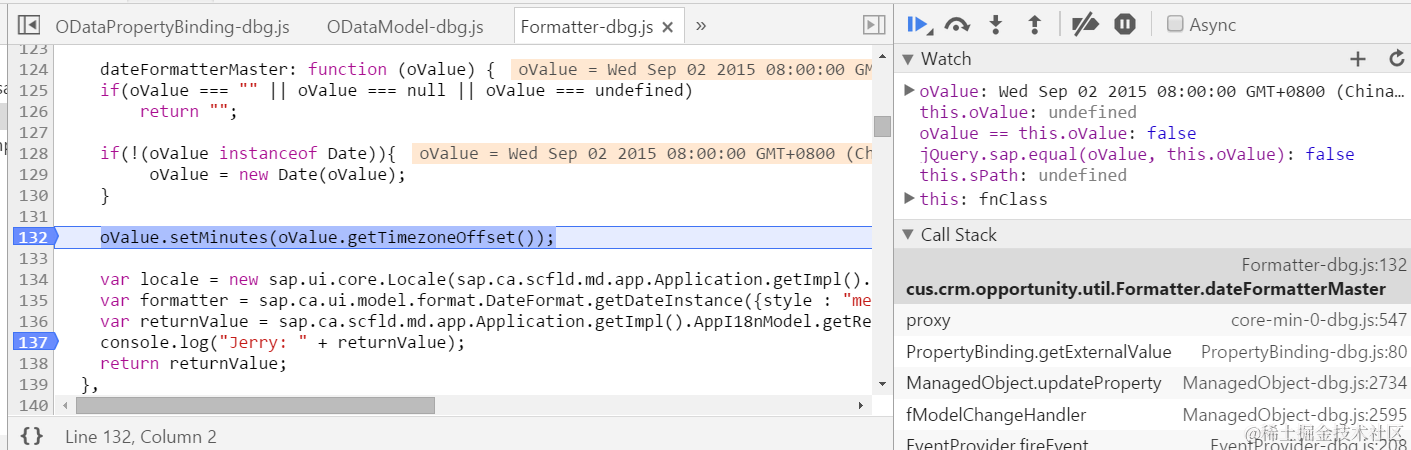The image size is (1411, 450).
Task: Refresh the watch expressions
Action: coord(1397,59)
